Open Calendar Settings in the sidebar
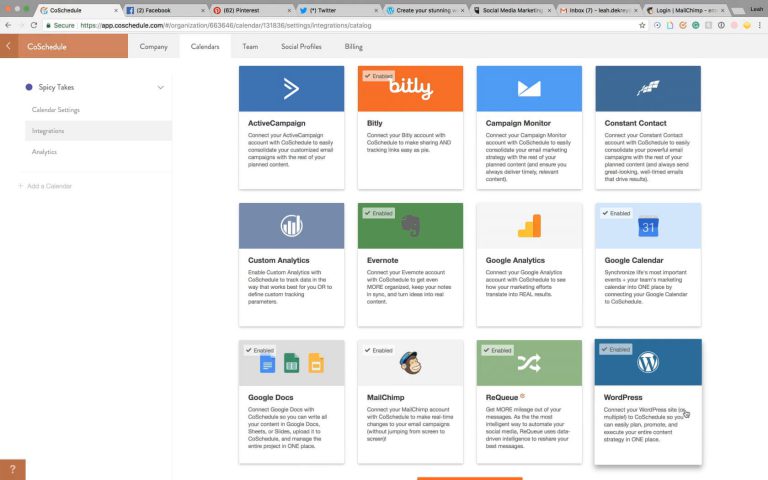Viewport: 768px width, 480px height. [56, 110]
